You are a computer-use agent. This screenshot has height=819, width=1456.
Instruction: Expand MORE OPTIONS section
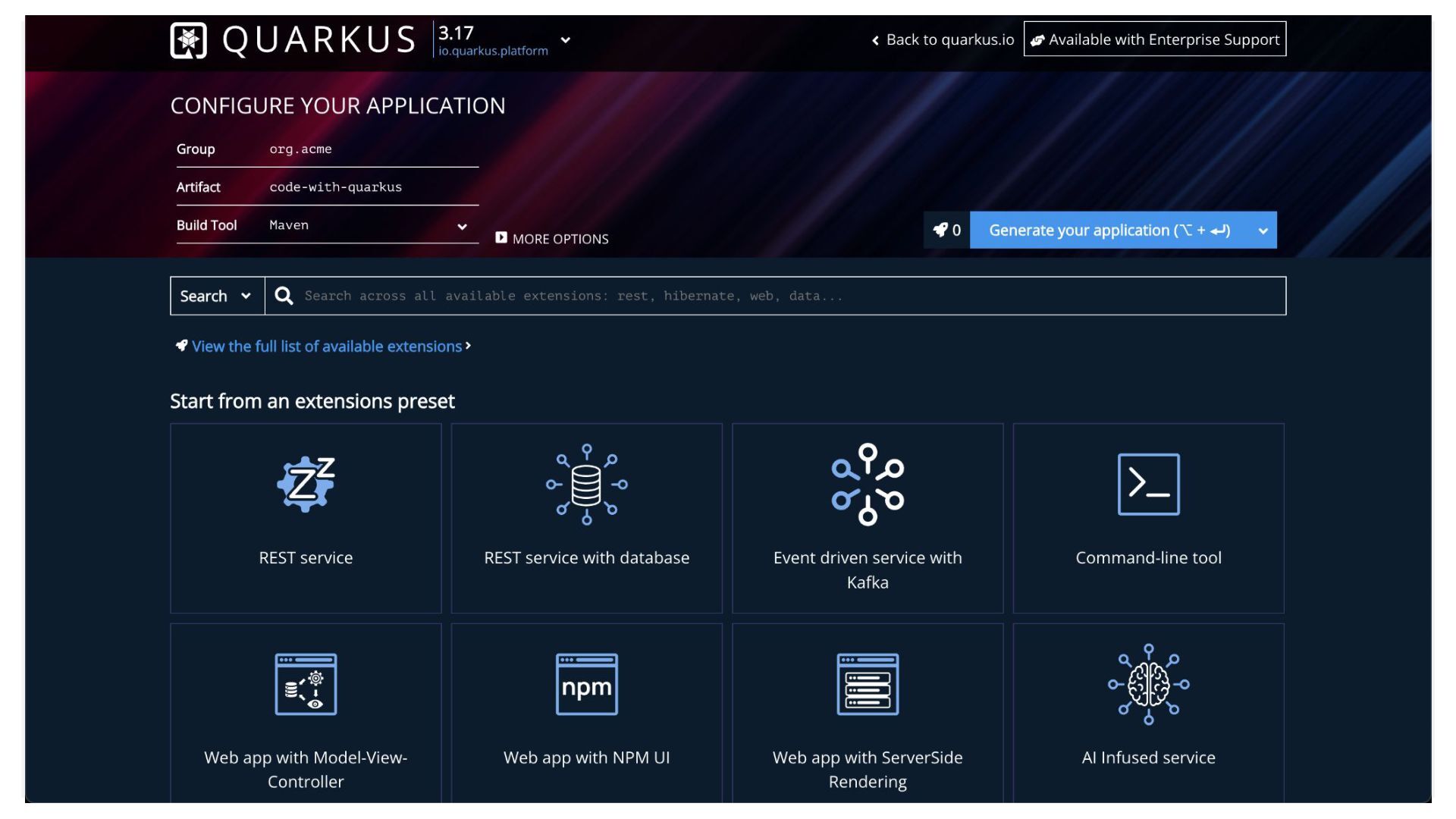point(552,239)
